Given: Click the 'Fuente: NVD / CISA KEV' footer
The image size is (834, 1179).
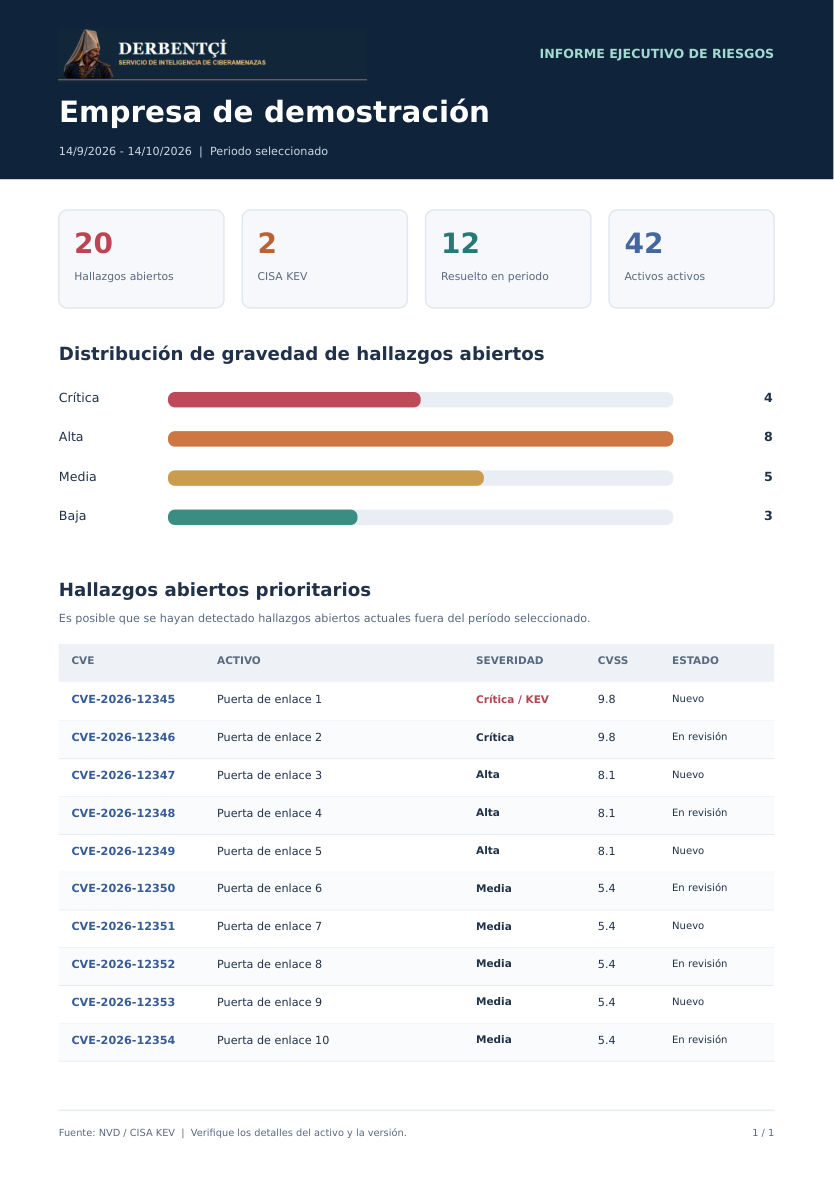Looking at the screenshot, I should pos(117,1132).
